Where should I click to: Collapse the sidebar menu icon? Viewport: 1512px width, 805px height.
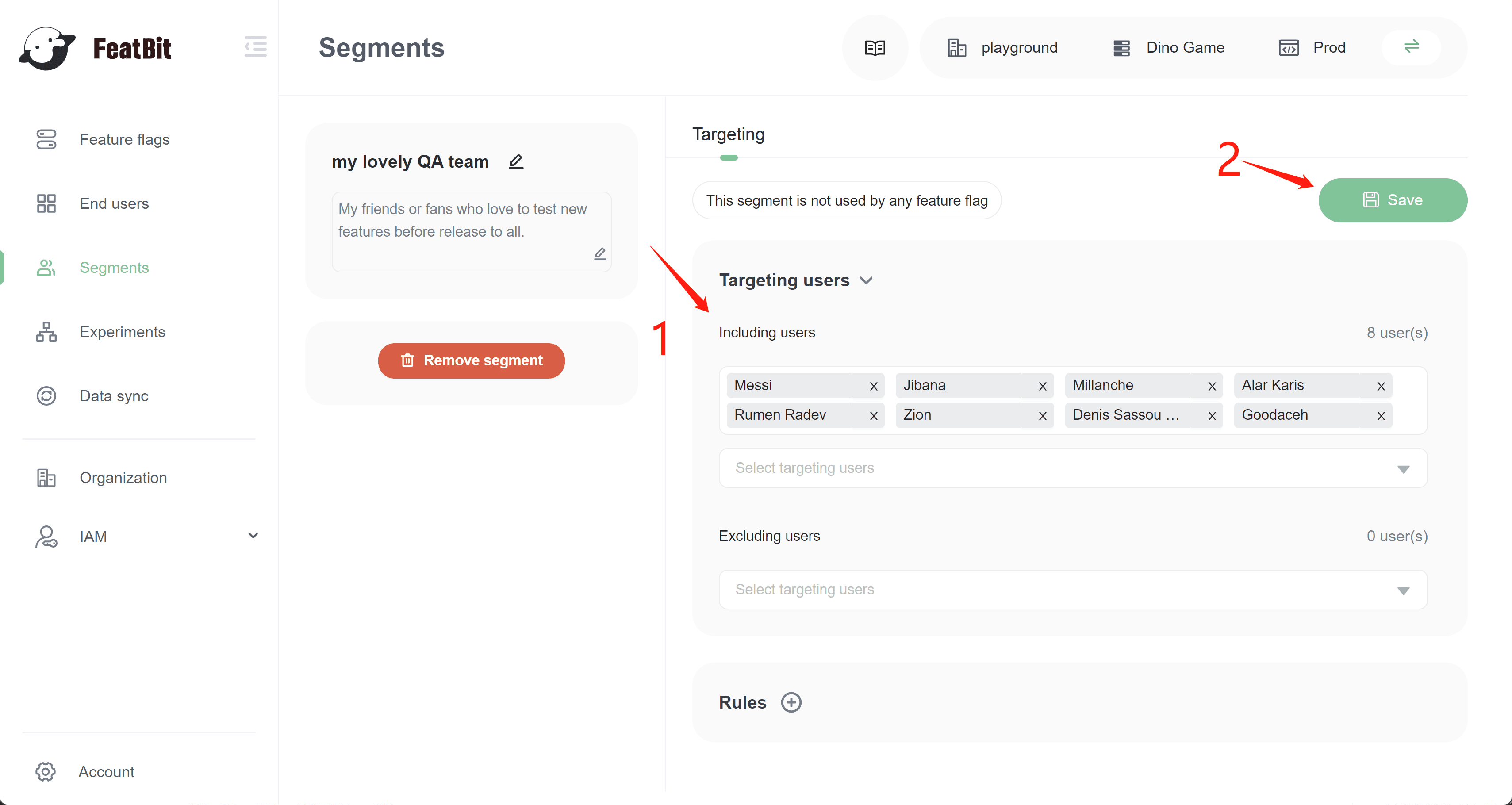(255, 46)
